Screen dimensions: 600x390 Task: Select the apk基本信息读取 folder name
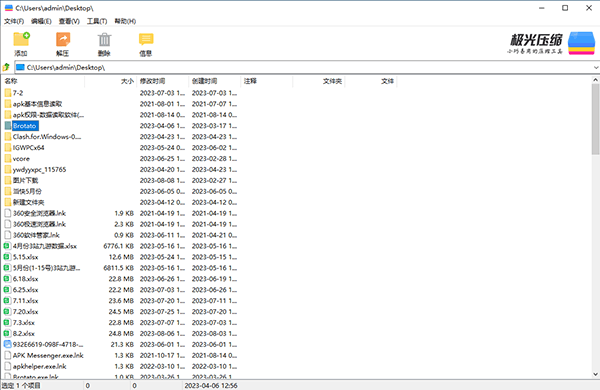[37, 104]
